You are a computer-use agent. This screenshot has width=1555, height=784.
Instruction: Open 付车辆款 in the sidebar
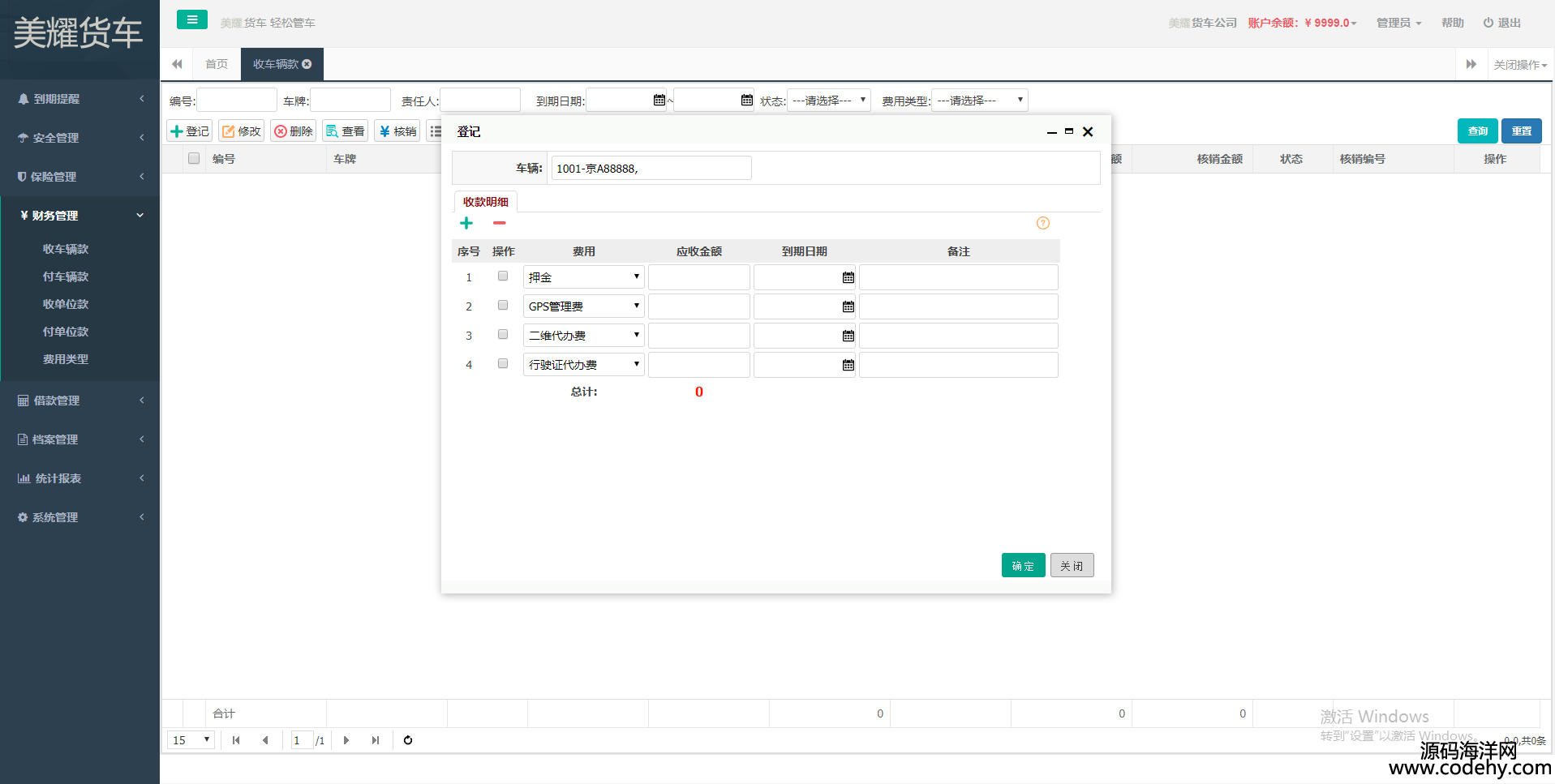(66, 276)
